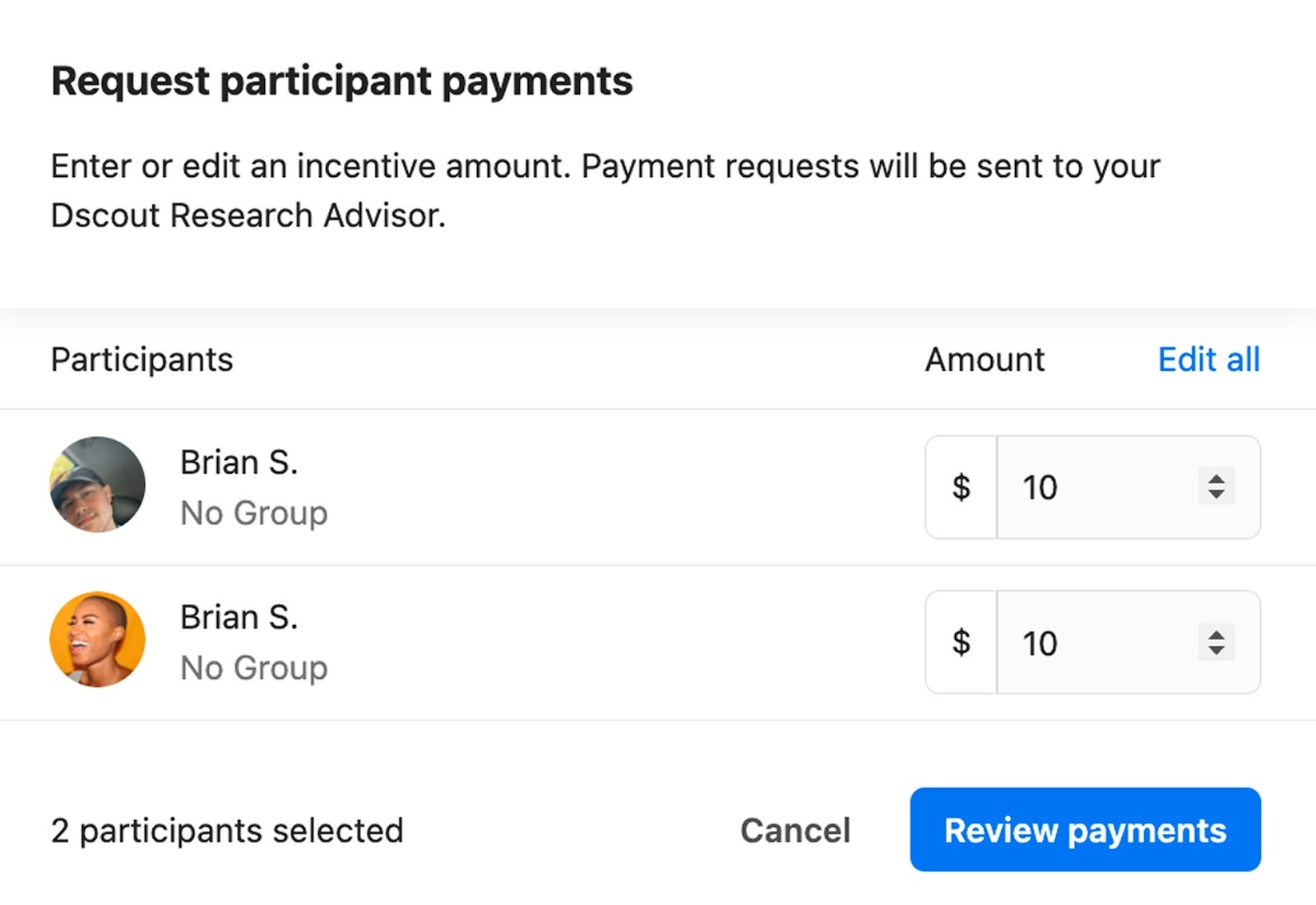Click the dollar sign in first row
Image resolution: width=1316 pixels, height=905 pixels.
[x=961, y=487]
